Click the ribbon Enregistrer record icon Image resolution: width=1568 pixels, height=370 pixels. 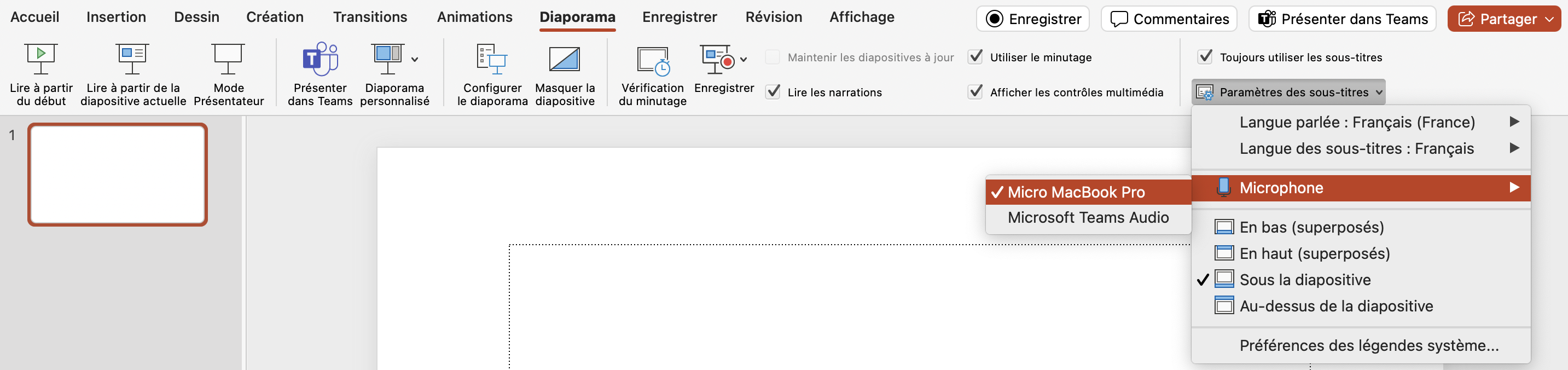pyautogui.click(x=717, y=60)
